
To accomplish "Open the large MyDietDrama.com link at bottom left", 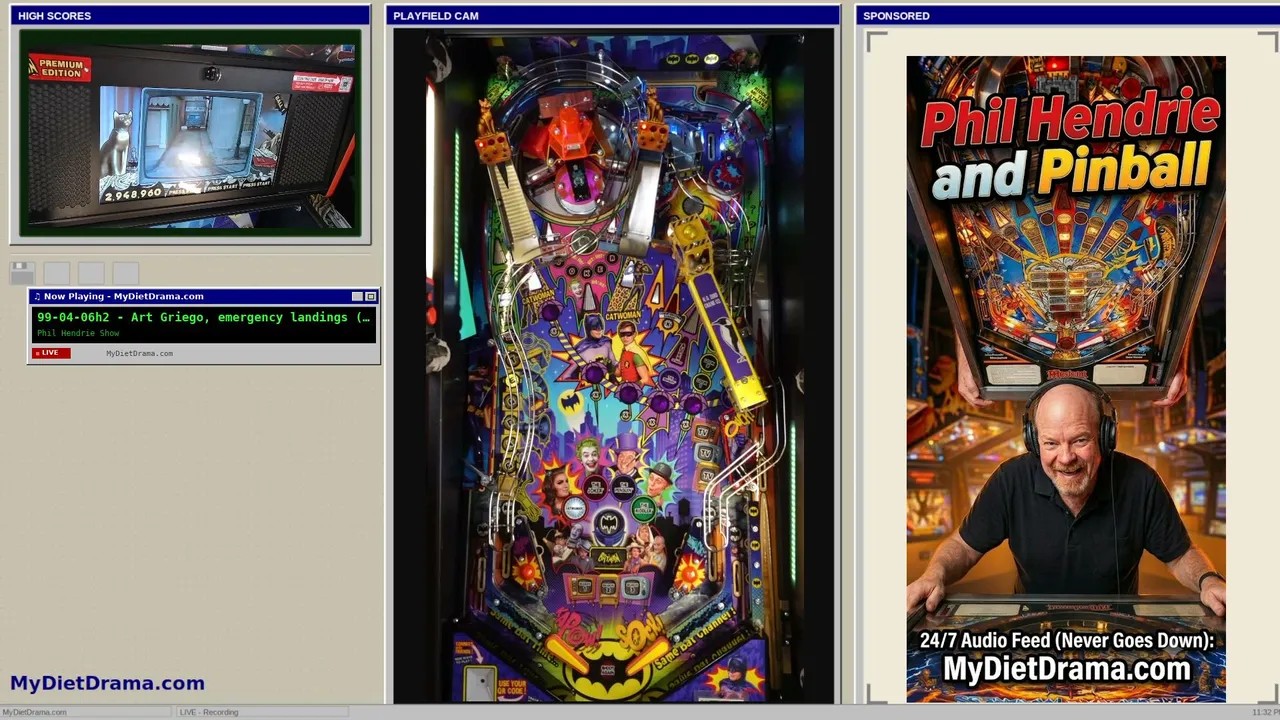I will click(107, 683).
